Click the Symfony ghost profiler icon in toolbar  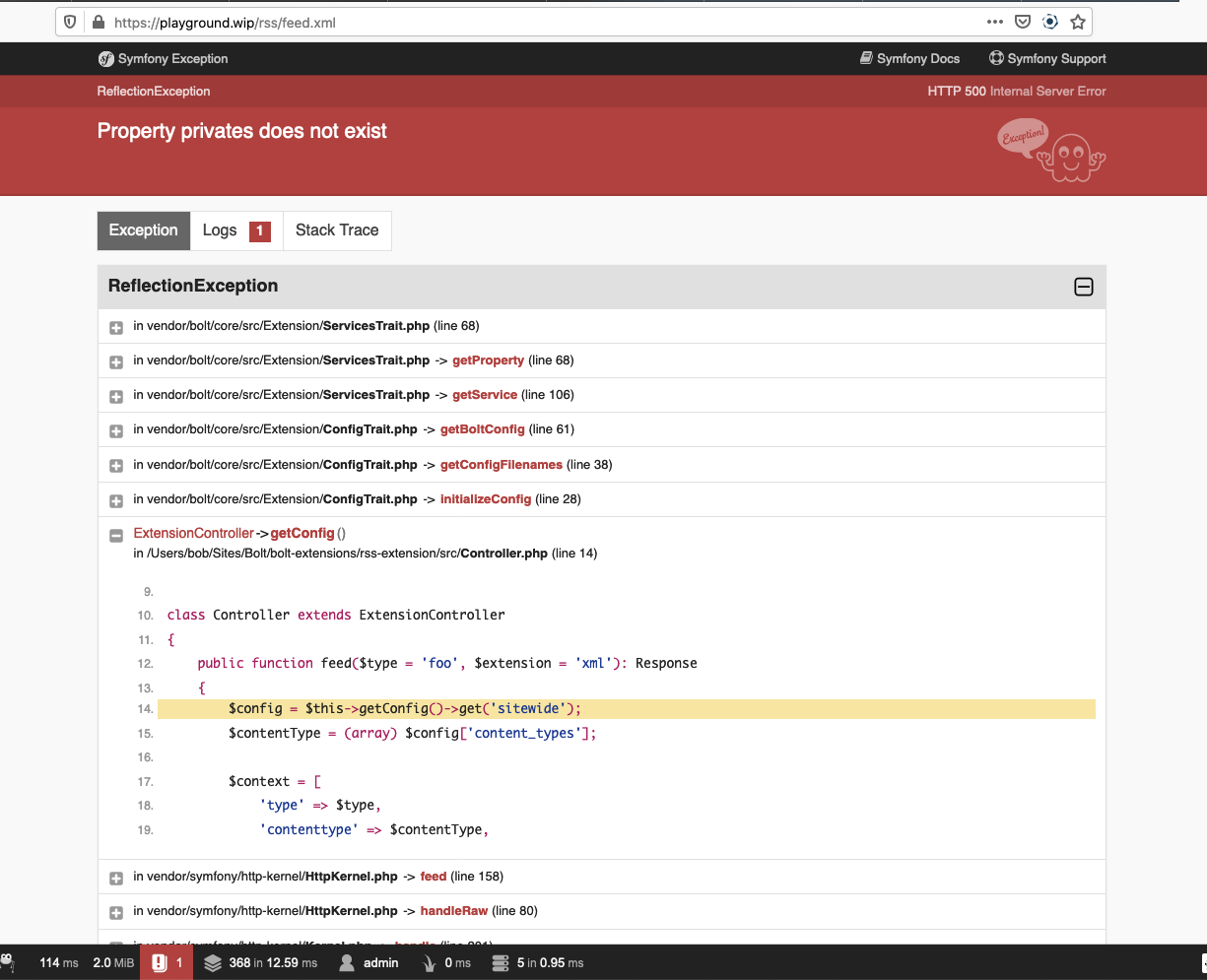[x=7, y=962]
